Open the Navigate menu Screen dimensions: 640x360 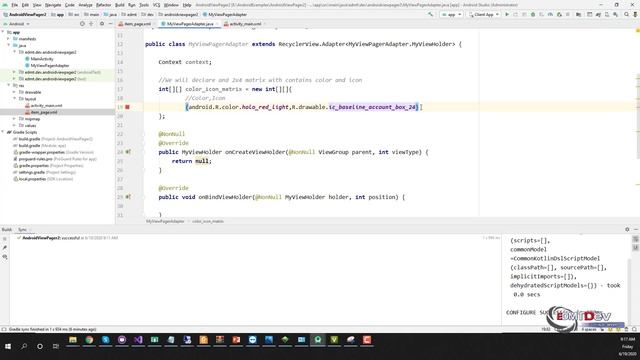click(x=53, y=5)
